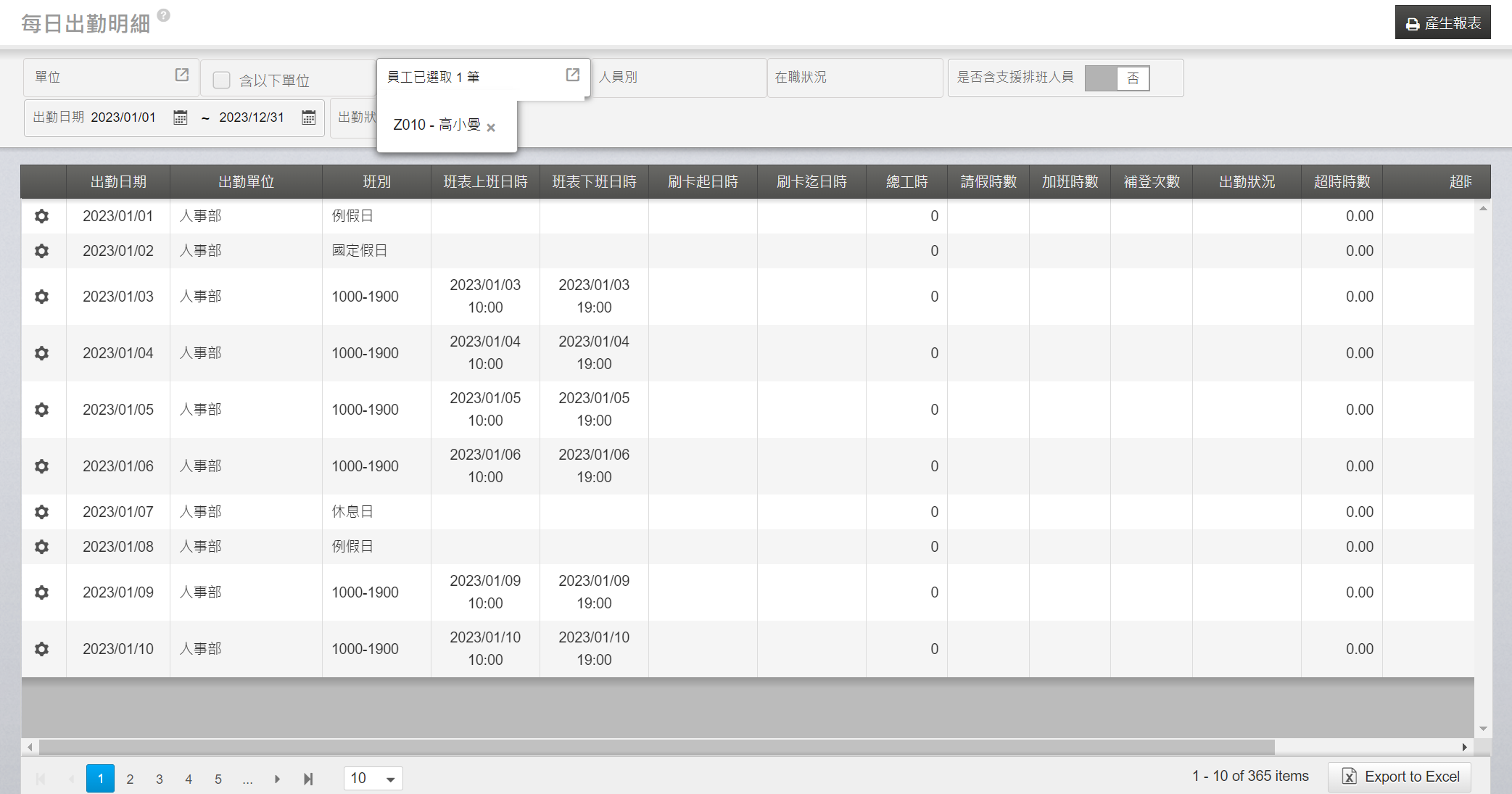Go to page 3
The image size is (1512, 794).
[x=160, y=779]
